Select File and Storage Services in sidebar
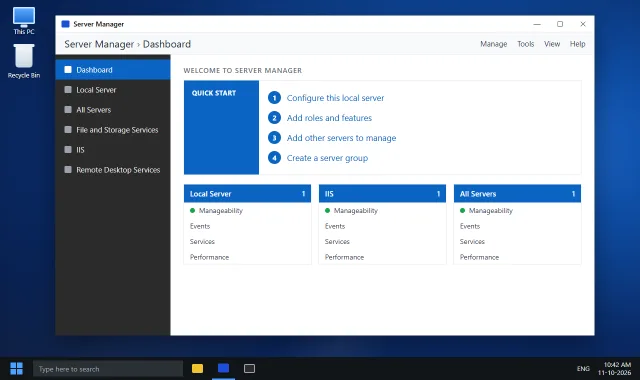The width and height of the screenshot is (640, 380). (x=113, y=130)
